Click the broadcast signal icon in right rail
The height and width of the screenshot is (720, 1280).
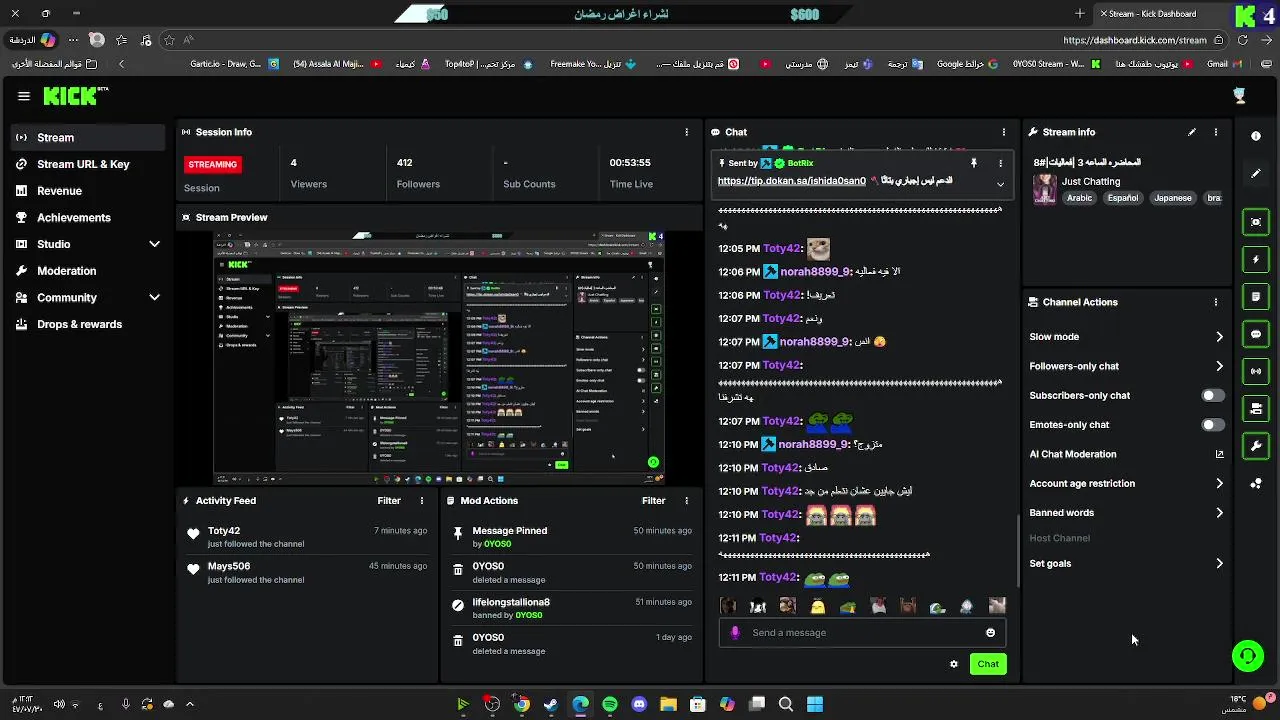tap(1256, 371)
